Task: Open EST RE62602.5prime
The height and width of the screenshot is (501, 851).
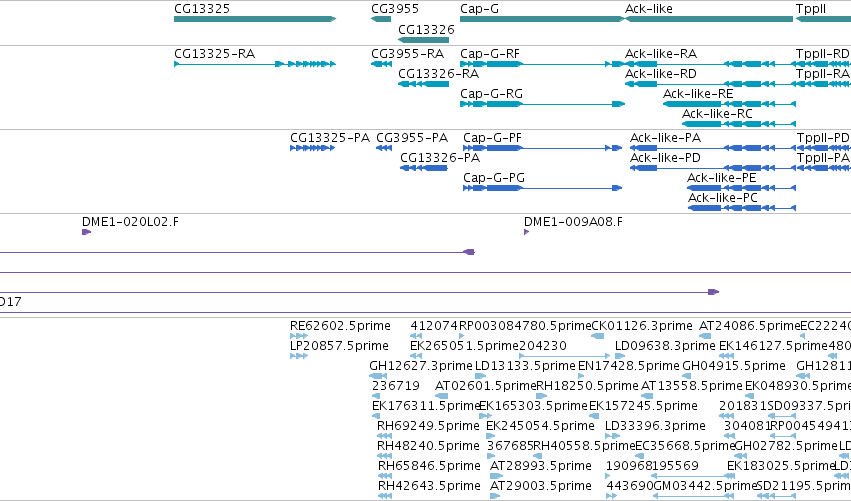Action: [x=340, y=326]
